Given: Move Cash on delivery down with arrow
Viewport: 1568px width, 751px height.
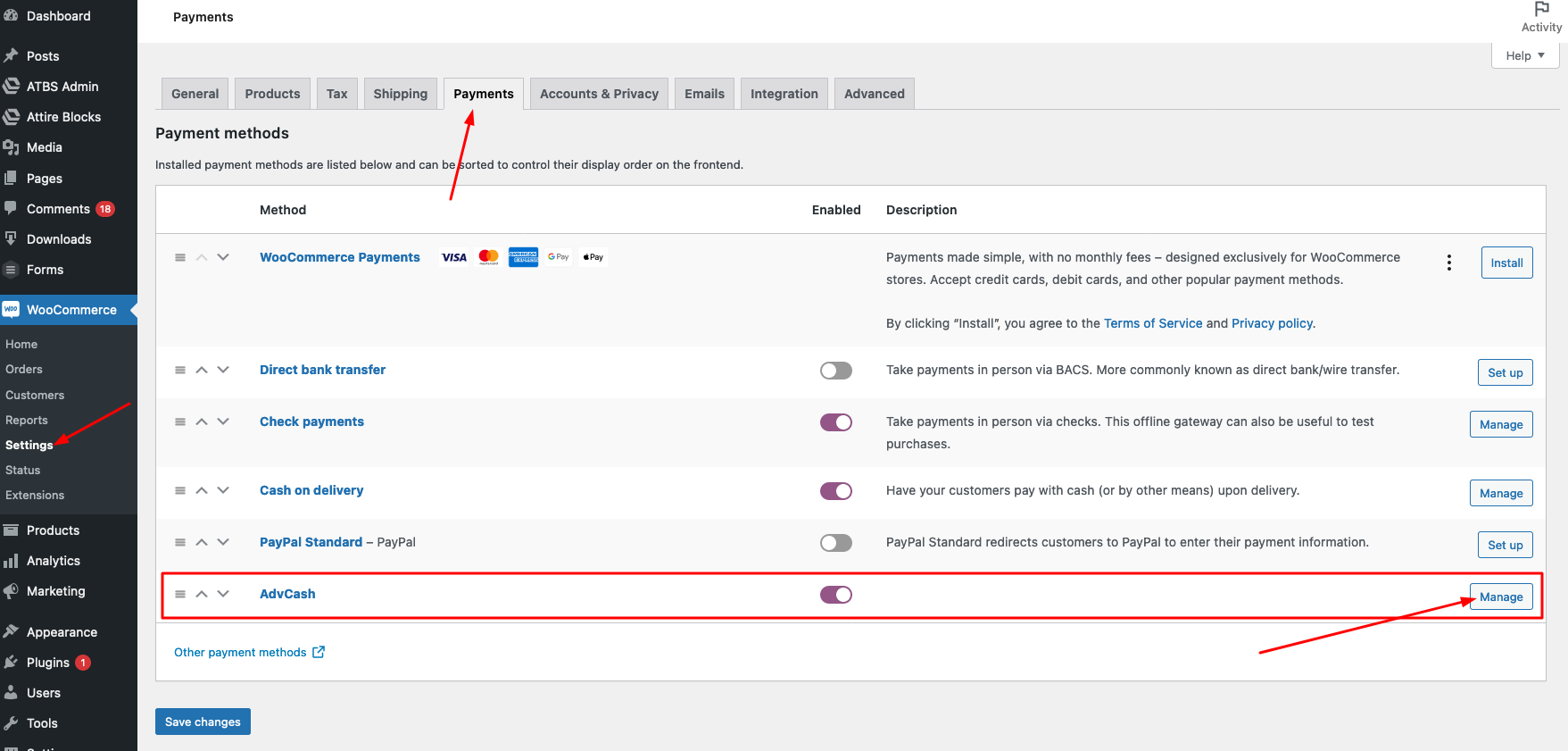Looking at the screenshot, I should 223,490.
